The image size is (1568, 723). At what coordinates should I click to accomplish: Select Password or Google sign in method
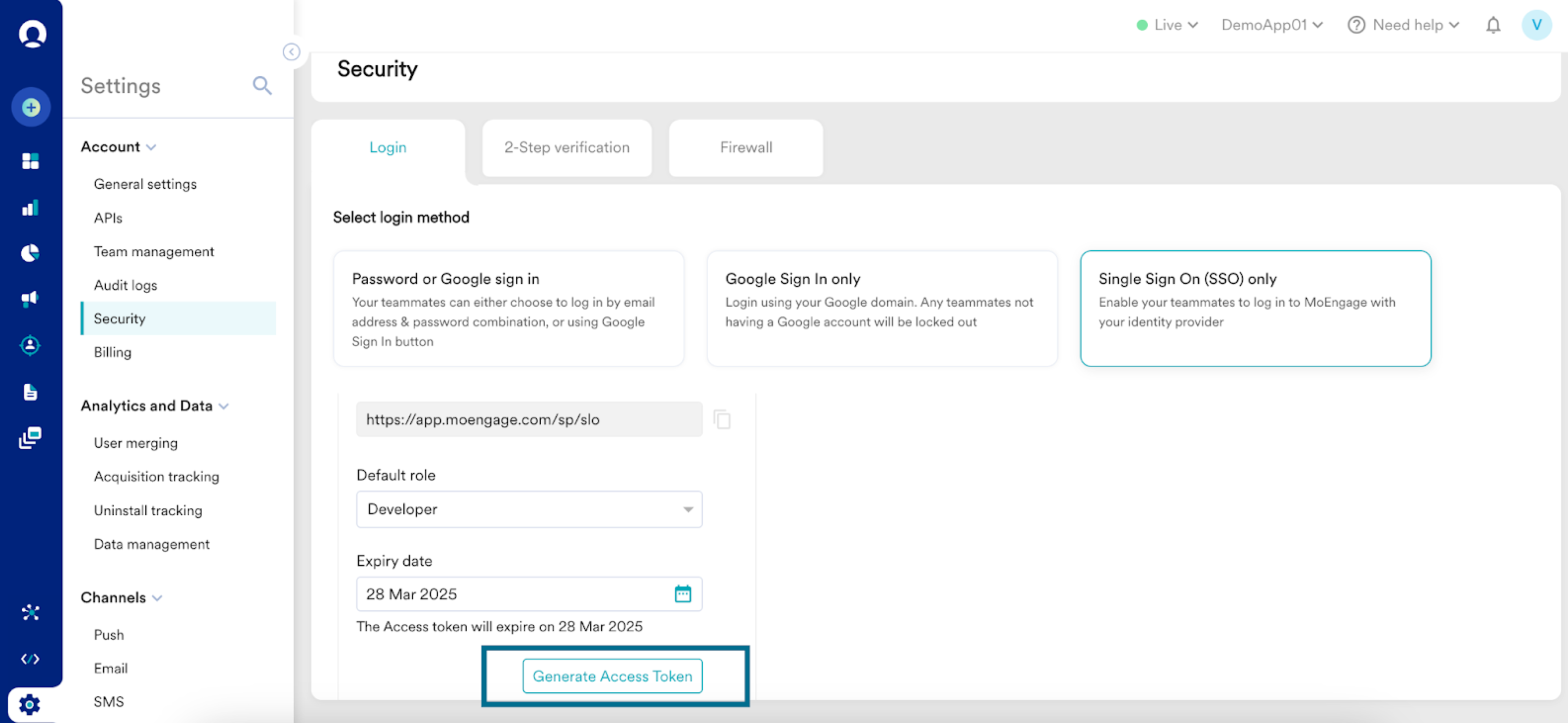(508, 308)
